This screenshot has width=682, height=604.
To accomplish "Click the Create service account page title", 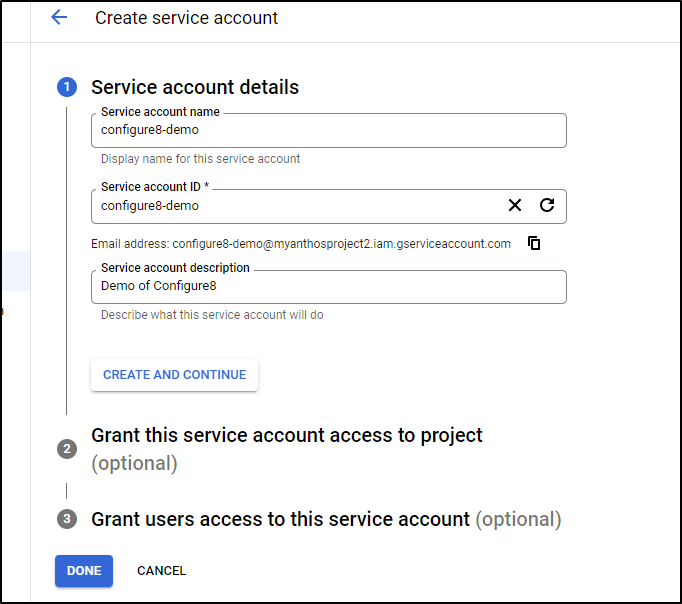I will [186, 18].
